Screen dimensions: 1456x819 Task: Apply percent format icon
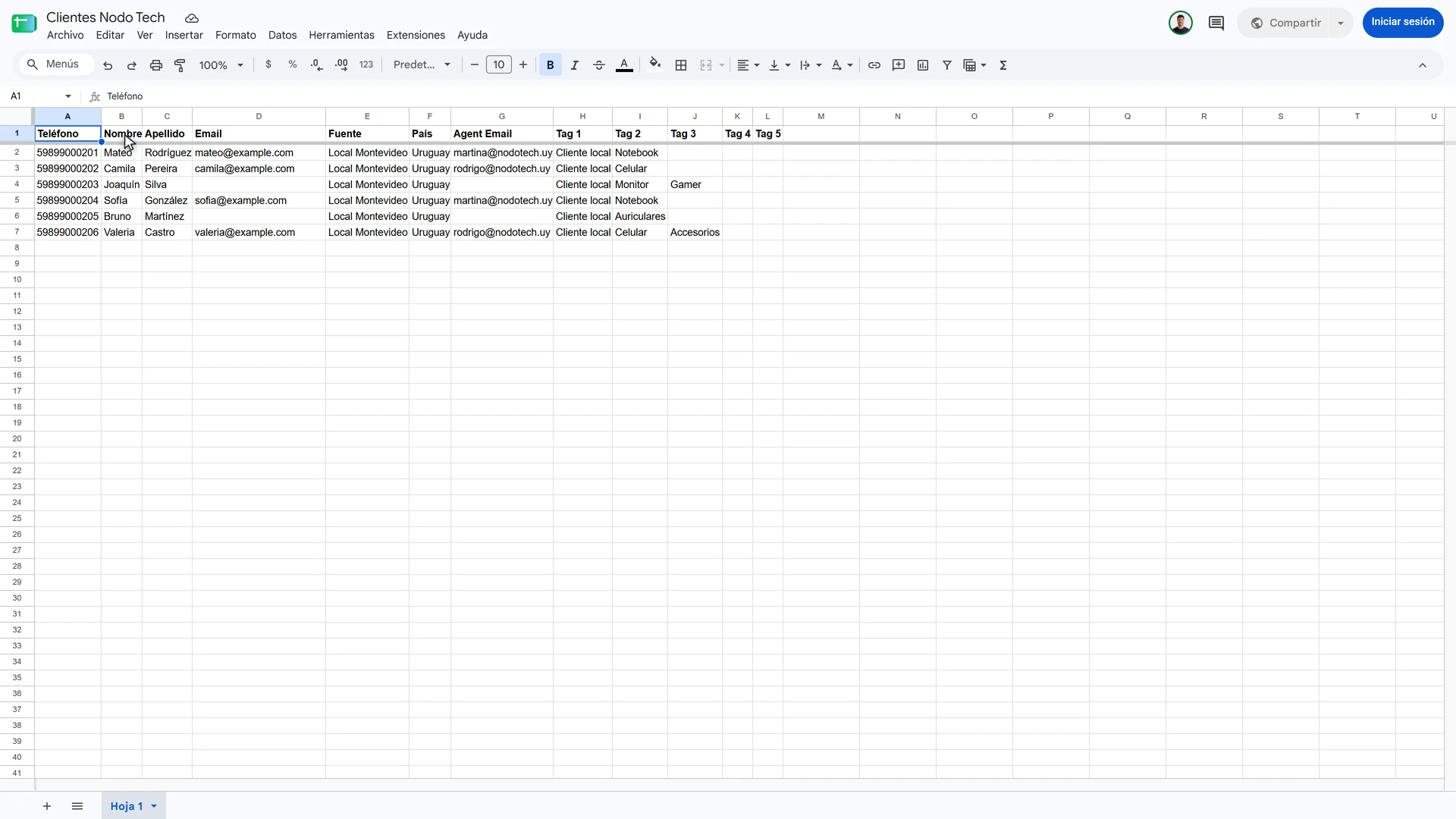(293, 65)
